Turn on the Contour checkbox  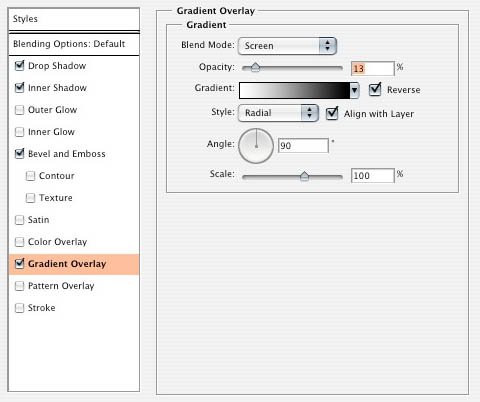click(30, 176)
